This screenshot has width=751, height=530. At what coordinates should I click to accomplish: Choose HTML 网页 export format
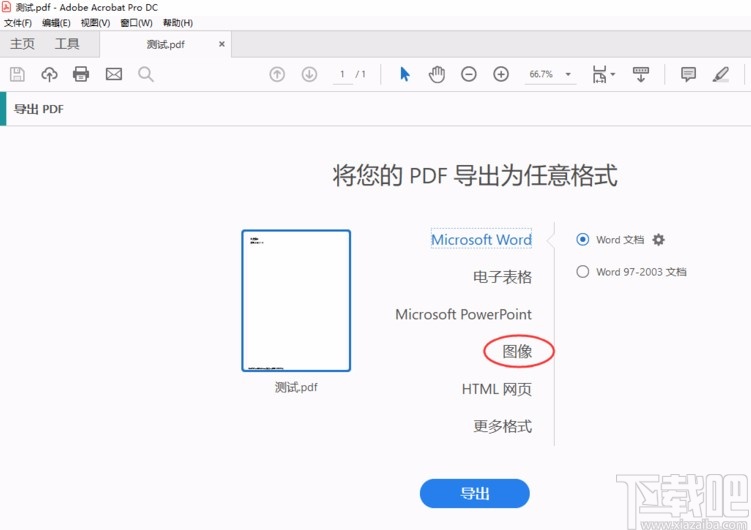[497, 389]
